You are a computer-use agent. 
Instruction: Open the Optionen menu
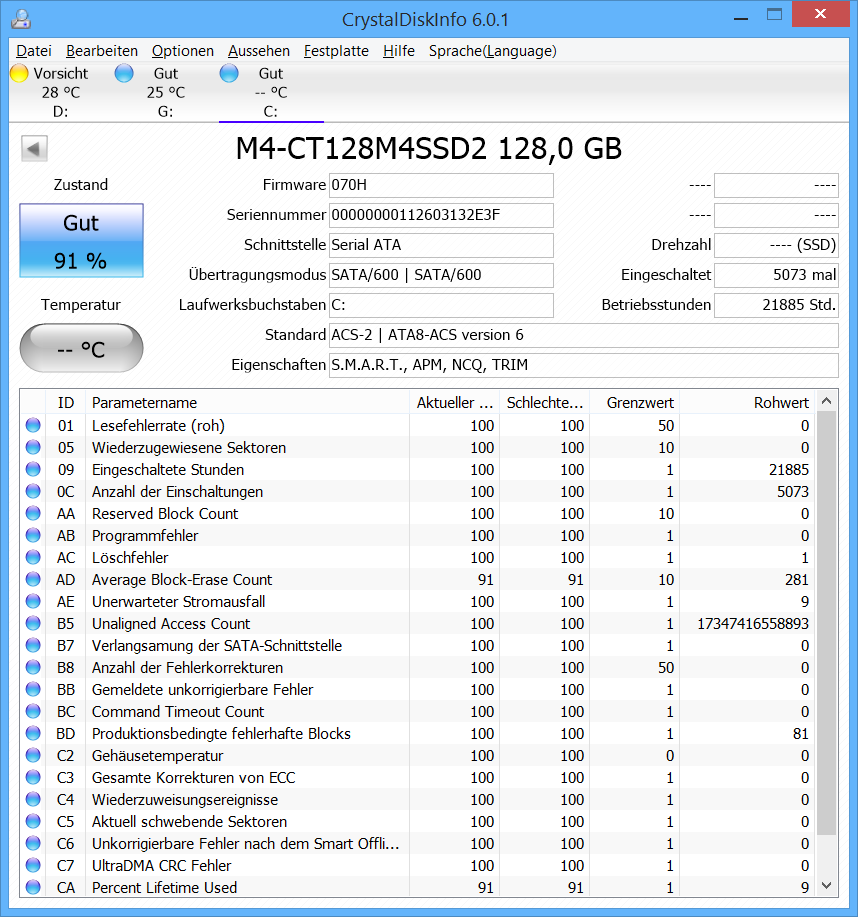182,51
